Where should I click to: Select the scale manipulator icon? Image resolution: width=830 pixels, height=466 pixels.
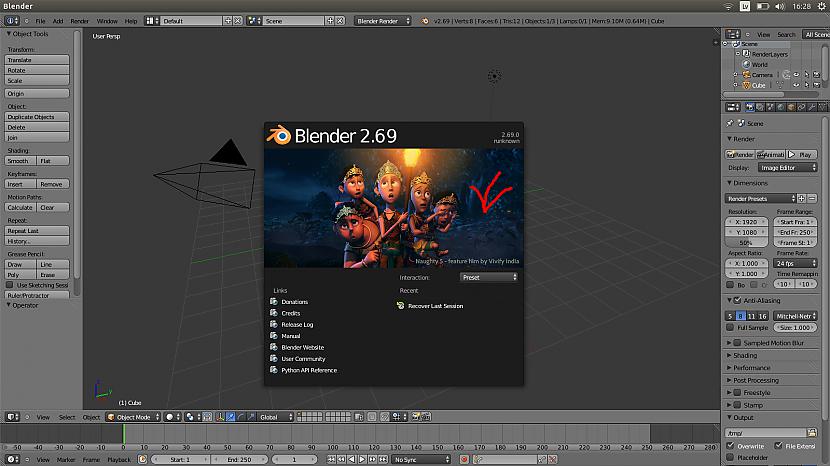point(251,417)
